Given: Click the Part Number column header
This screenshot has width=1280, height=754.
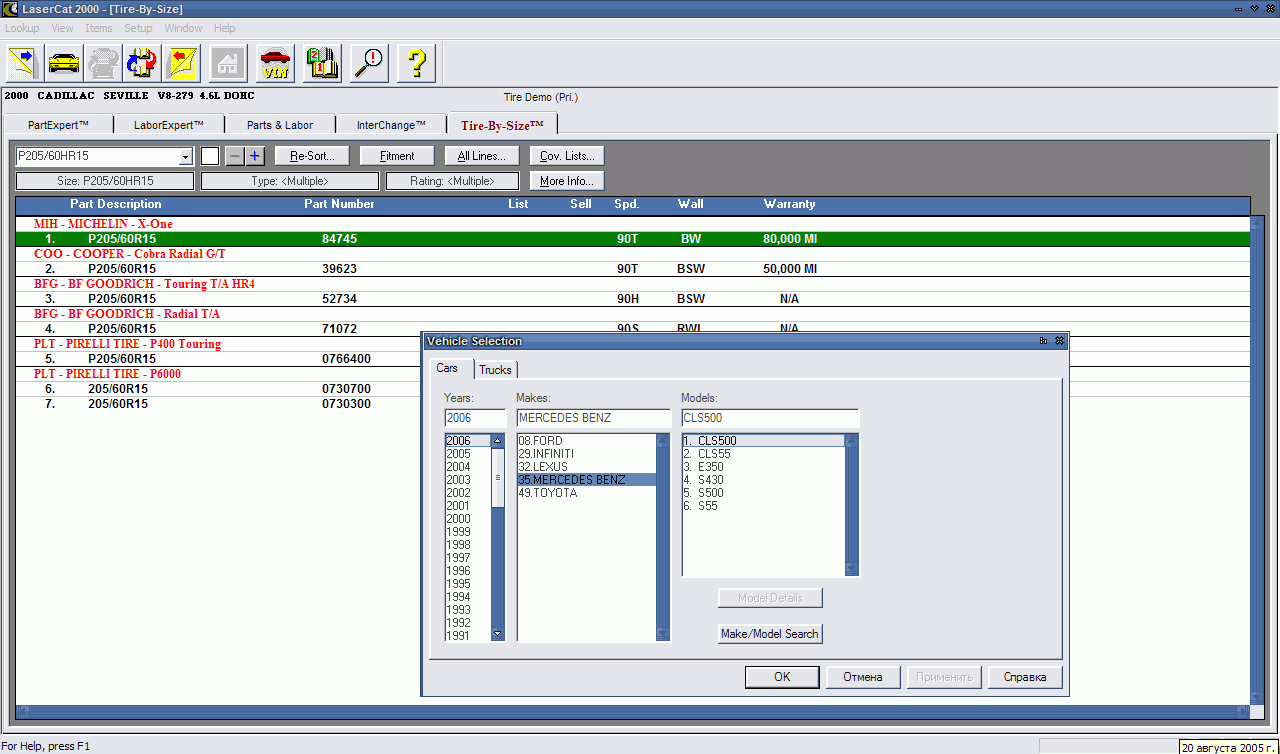Looking at the screenshot, I should (x=339, y=204).
